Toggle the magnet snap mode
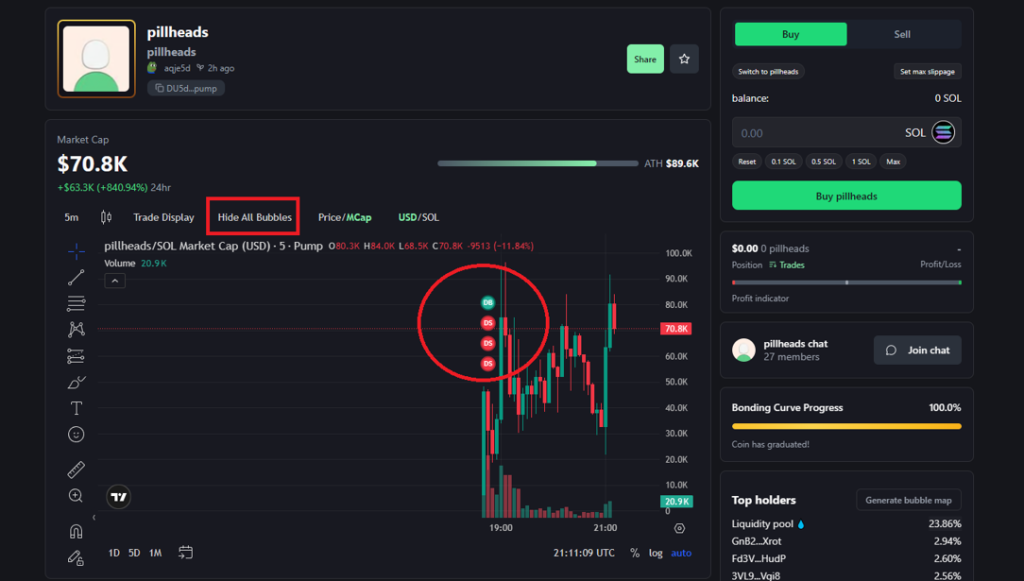Image resolution: width=1024 pixels, height=581 pixels. (x=76, y=531)
